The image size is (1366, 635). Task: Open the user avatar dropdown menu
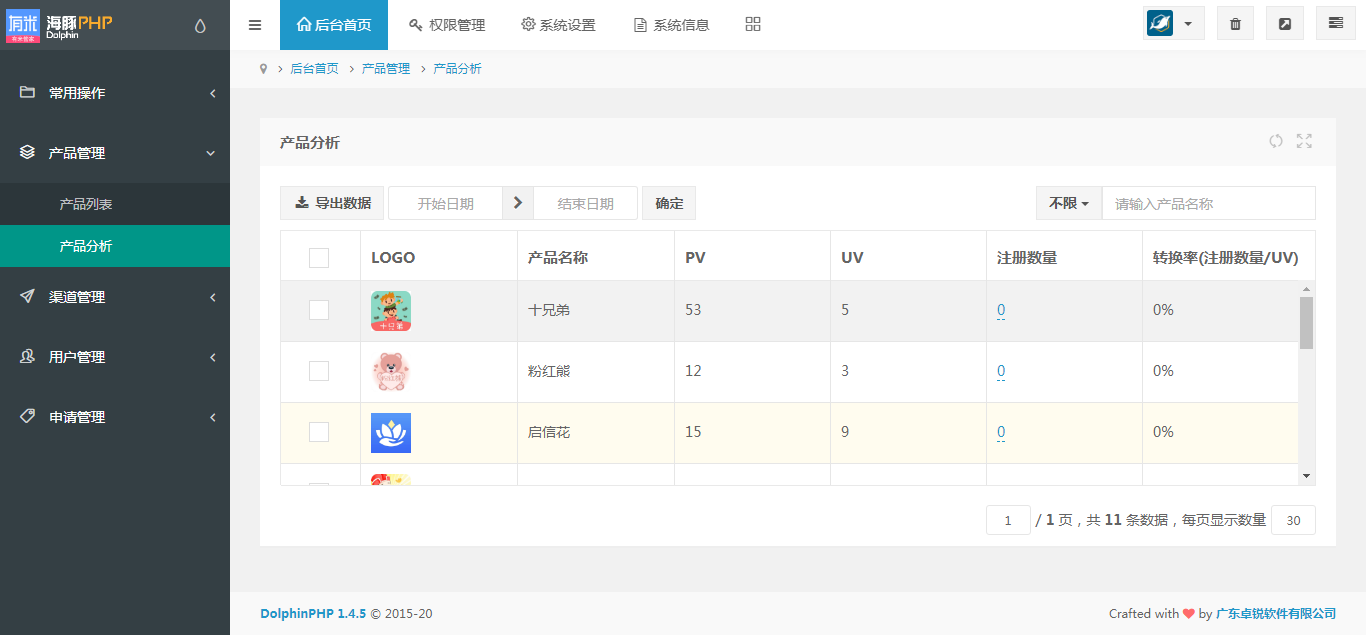(1173, 24)
